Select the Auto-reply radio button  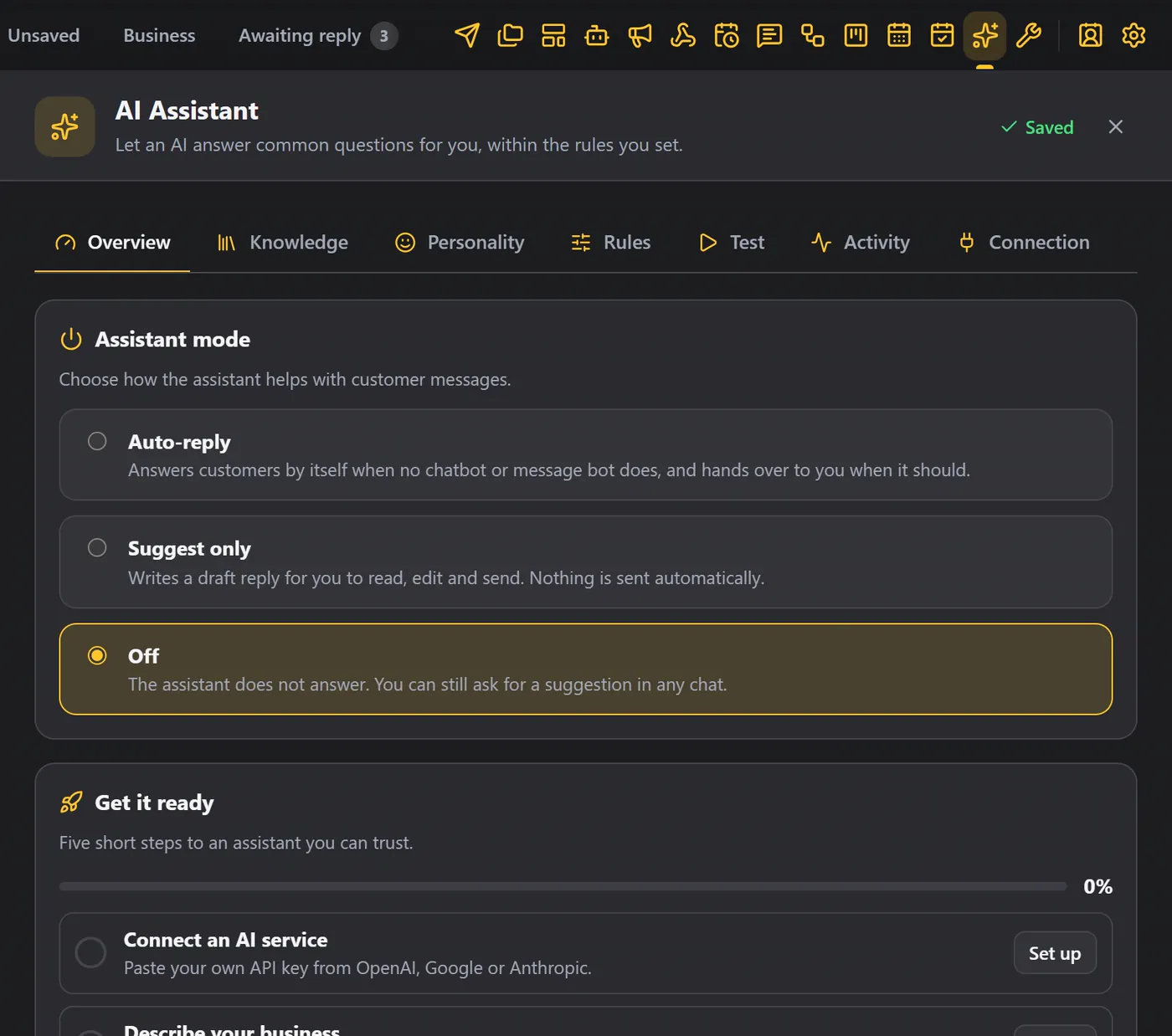click(97, 441)
